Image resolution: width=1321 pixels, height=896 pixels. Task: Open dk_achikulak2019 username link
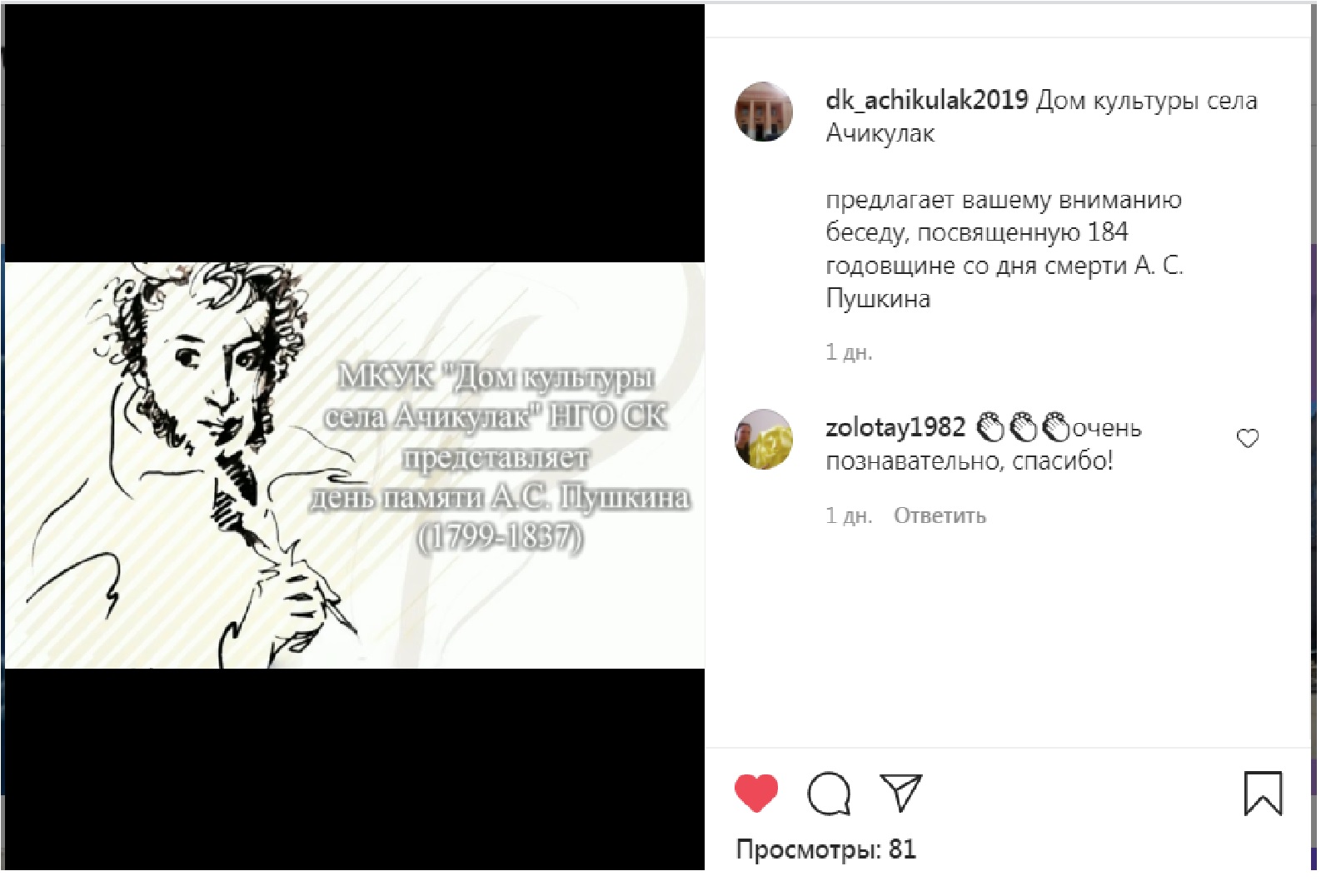[926, 100]
